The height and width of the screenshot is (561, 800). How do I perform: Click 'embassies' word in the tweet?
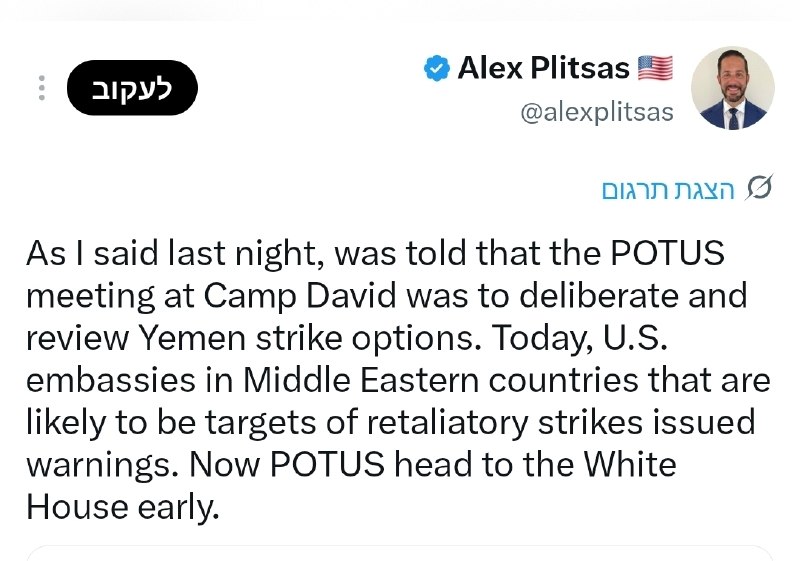[x=111, y=380]
